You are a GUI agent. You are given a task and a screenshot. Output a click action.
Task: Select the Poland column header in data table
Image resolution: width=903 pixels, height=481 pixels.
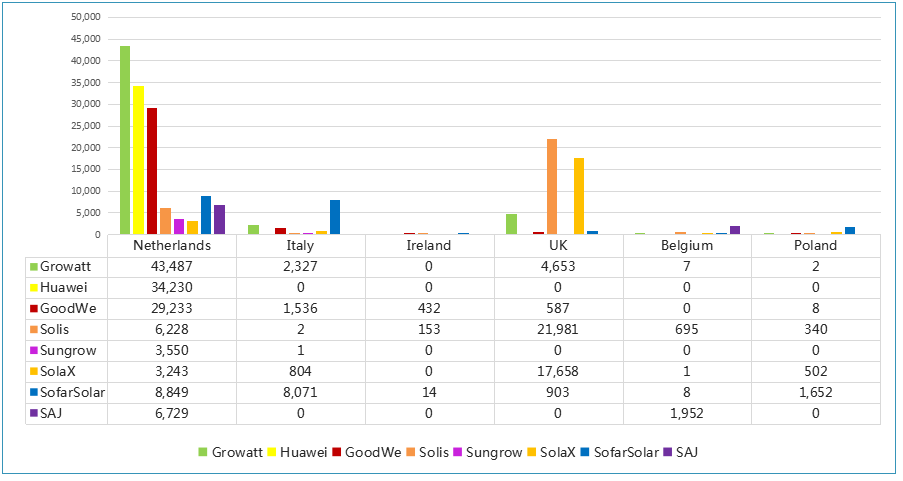815,246
